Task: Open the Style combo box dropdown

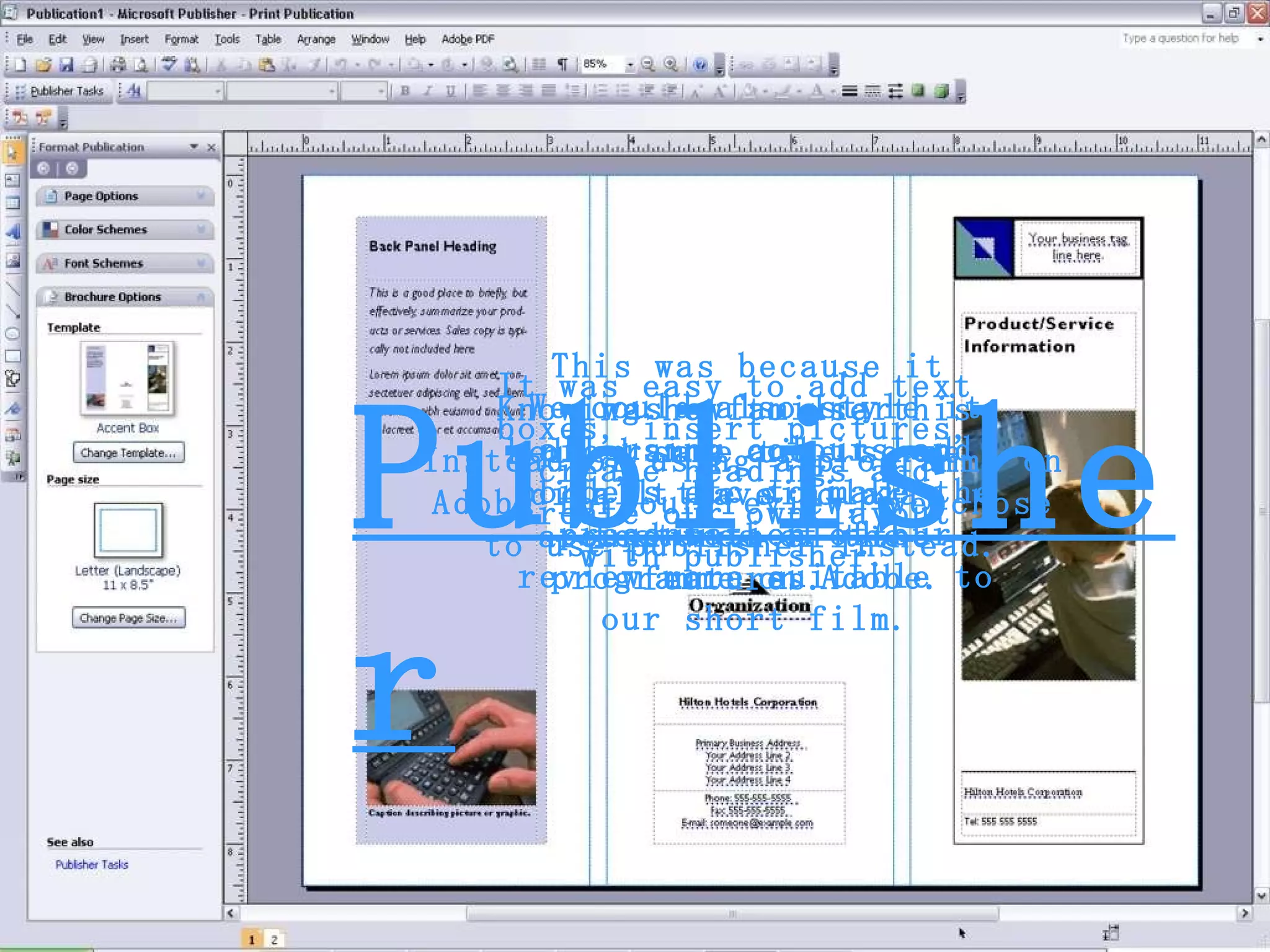Action: click(217, 92)
